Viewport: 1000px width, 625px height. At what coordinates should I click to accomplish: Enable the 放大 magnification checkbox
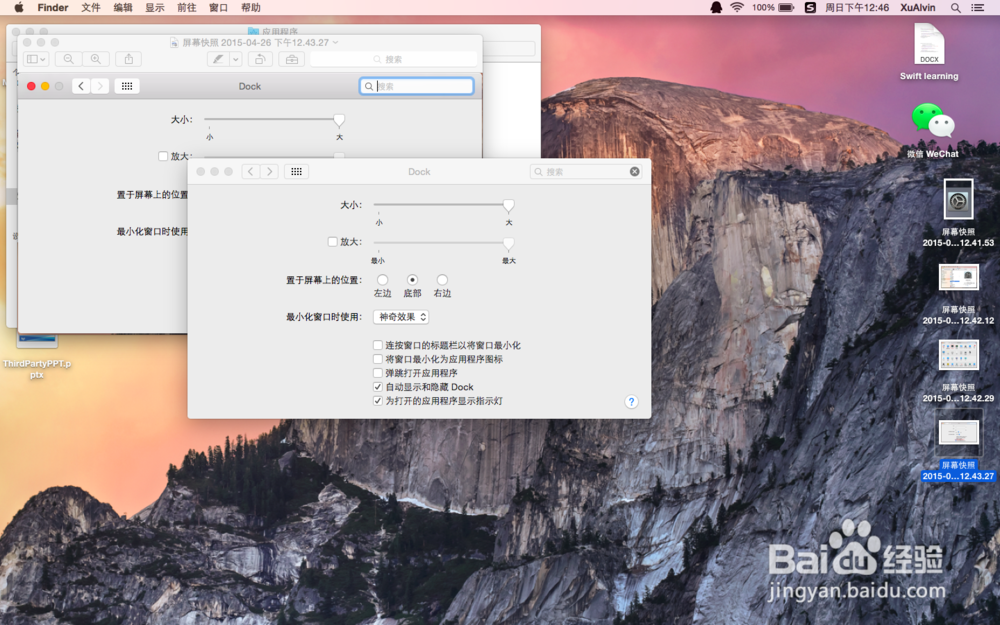pyautogui.click(x=333, y=242)
